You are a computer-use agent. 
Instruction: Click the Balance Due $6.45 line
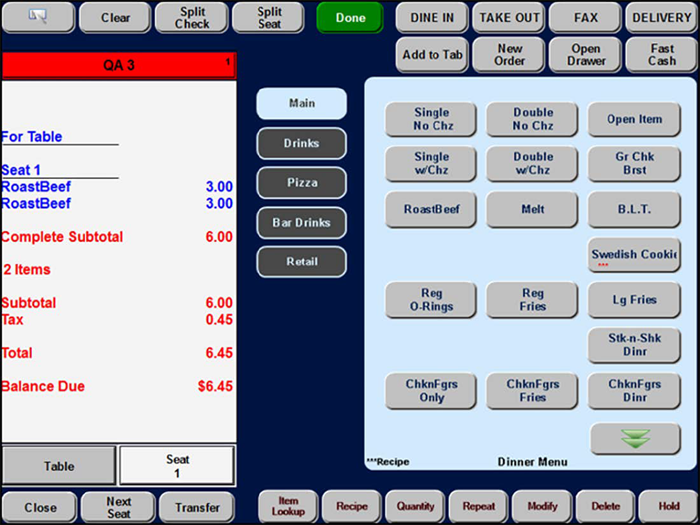click(117, 386)
